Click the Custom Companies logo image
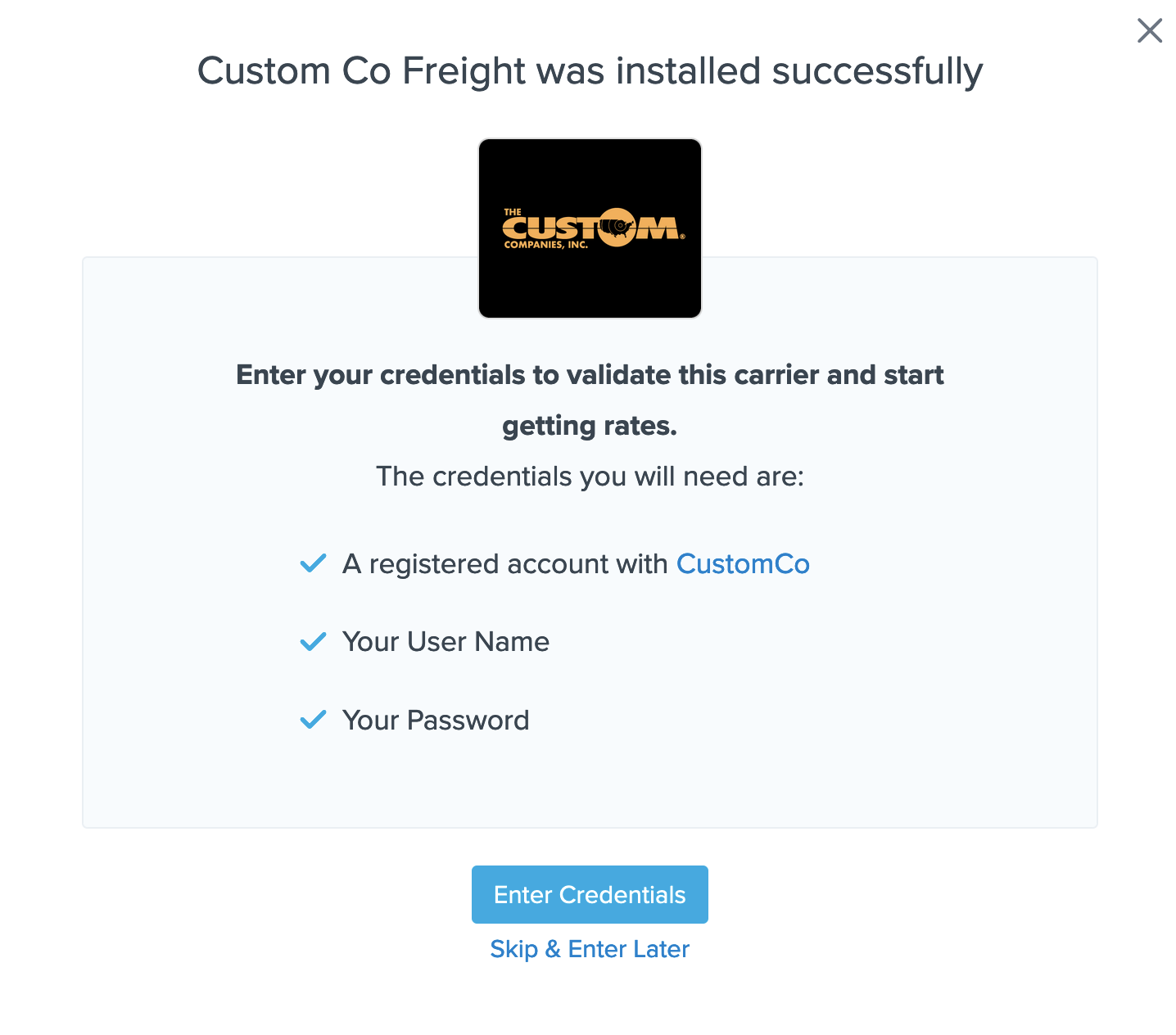 click(x=590, y=228)
